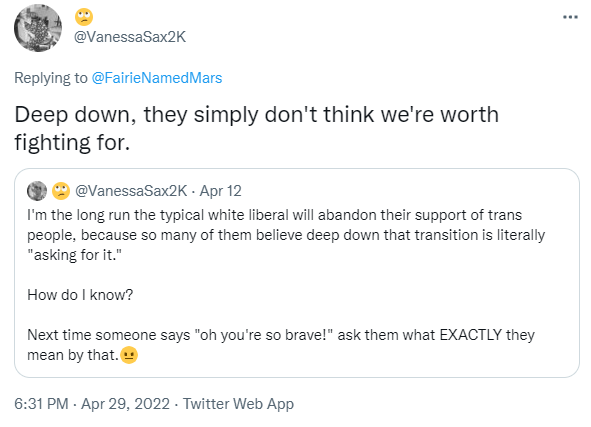Open the quoted tweet's @VanessaSax2K handle

coord(131,191)
